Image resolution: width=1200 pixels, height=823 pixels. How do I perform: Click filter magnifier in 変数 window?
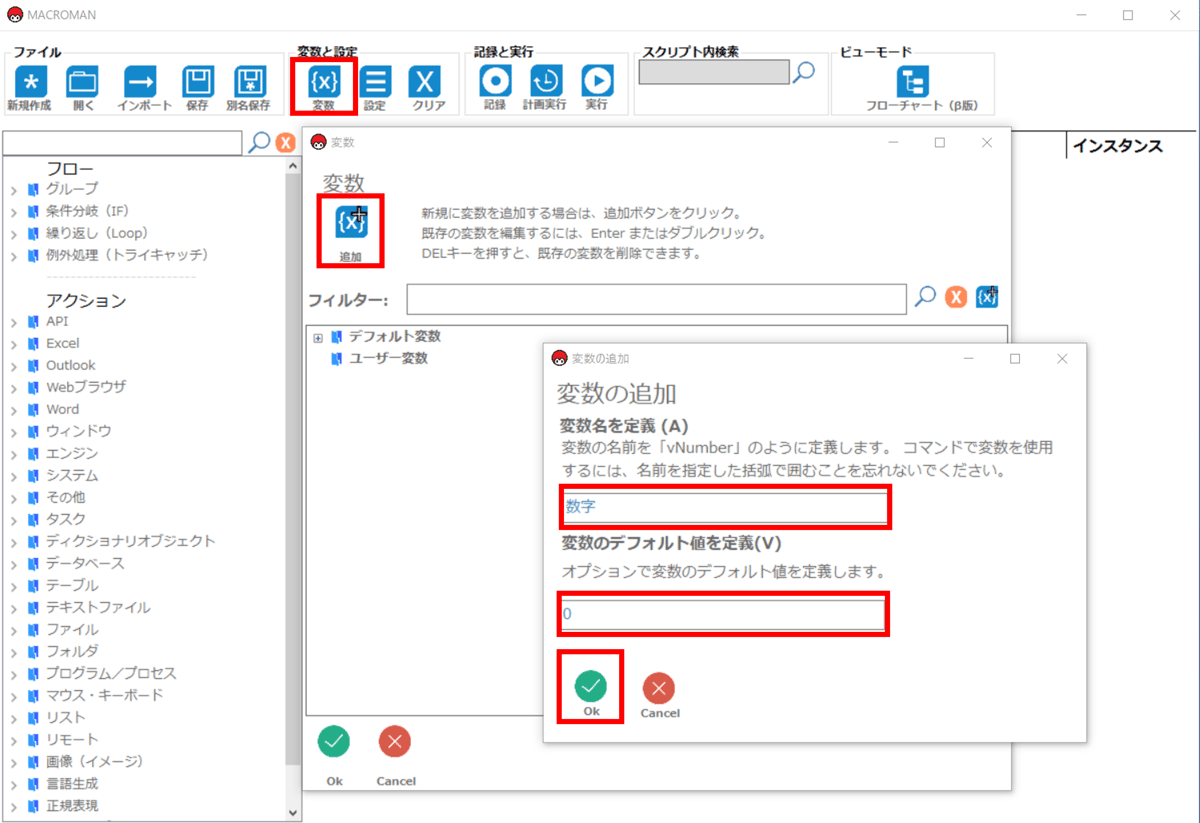point(926,297)
